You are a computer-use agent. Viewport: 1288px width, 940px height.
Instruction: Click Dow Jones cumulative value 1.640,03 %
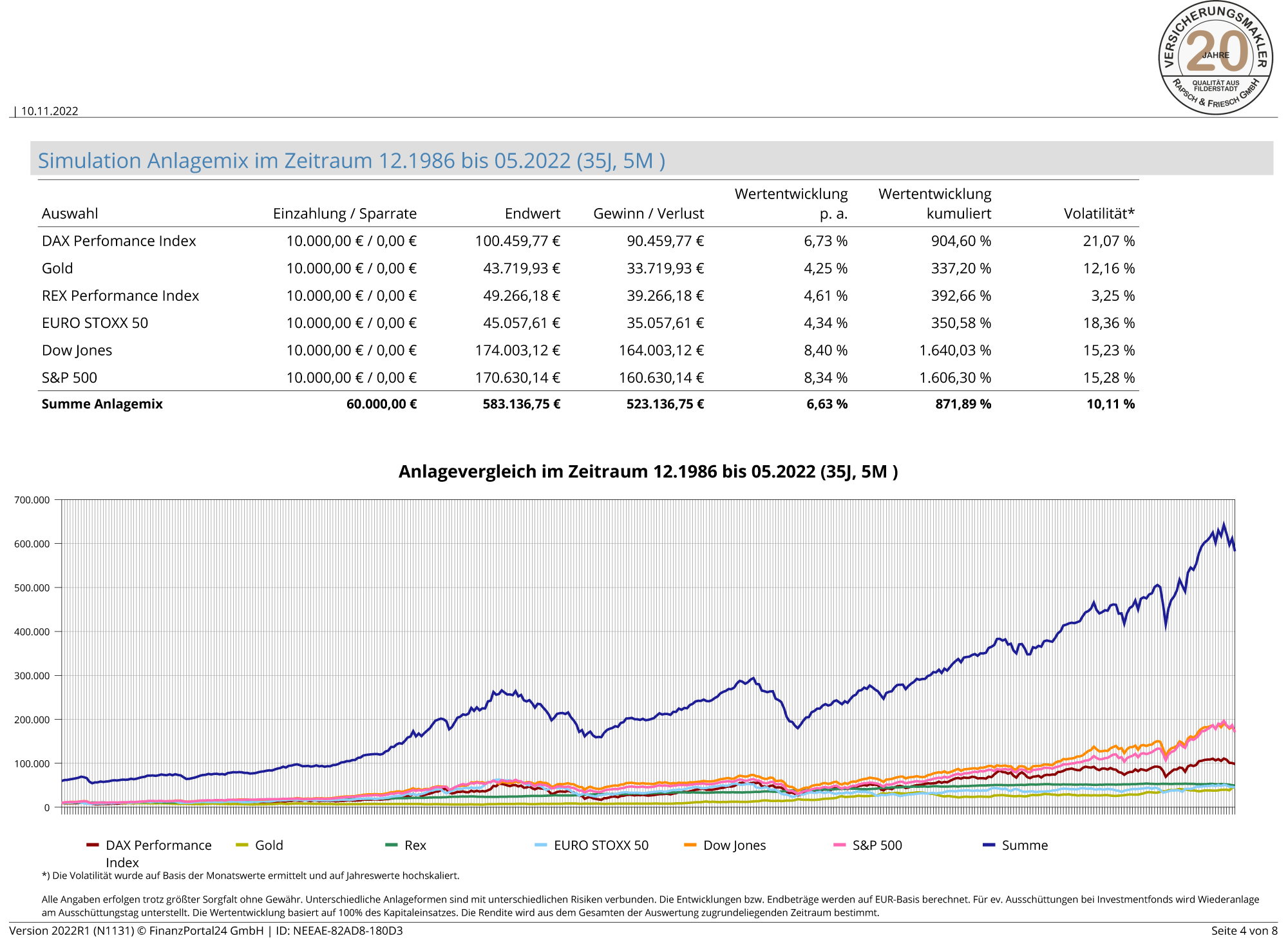click(x=955, y=350)
